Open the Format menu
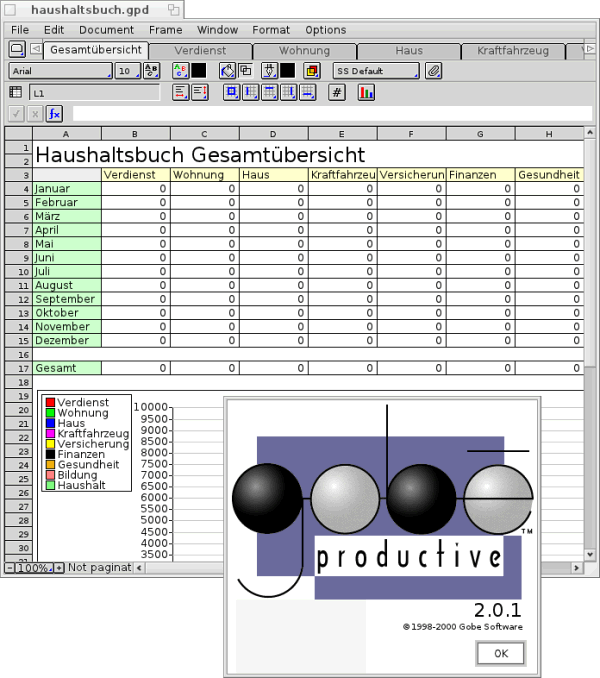This screenshot has width=600, height=678. tap(271, 30)
